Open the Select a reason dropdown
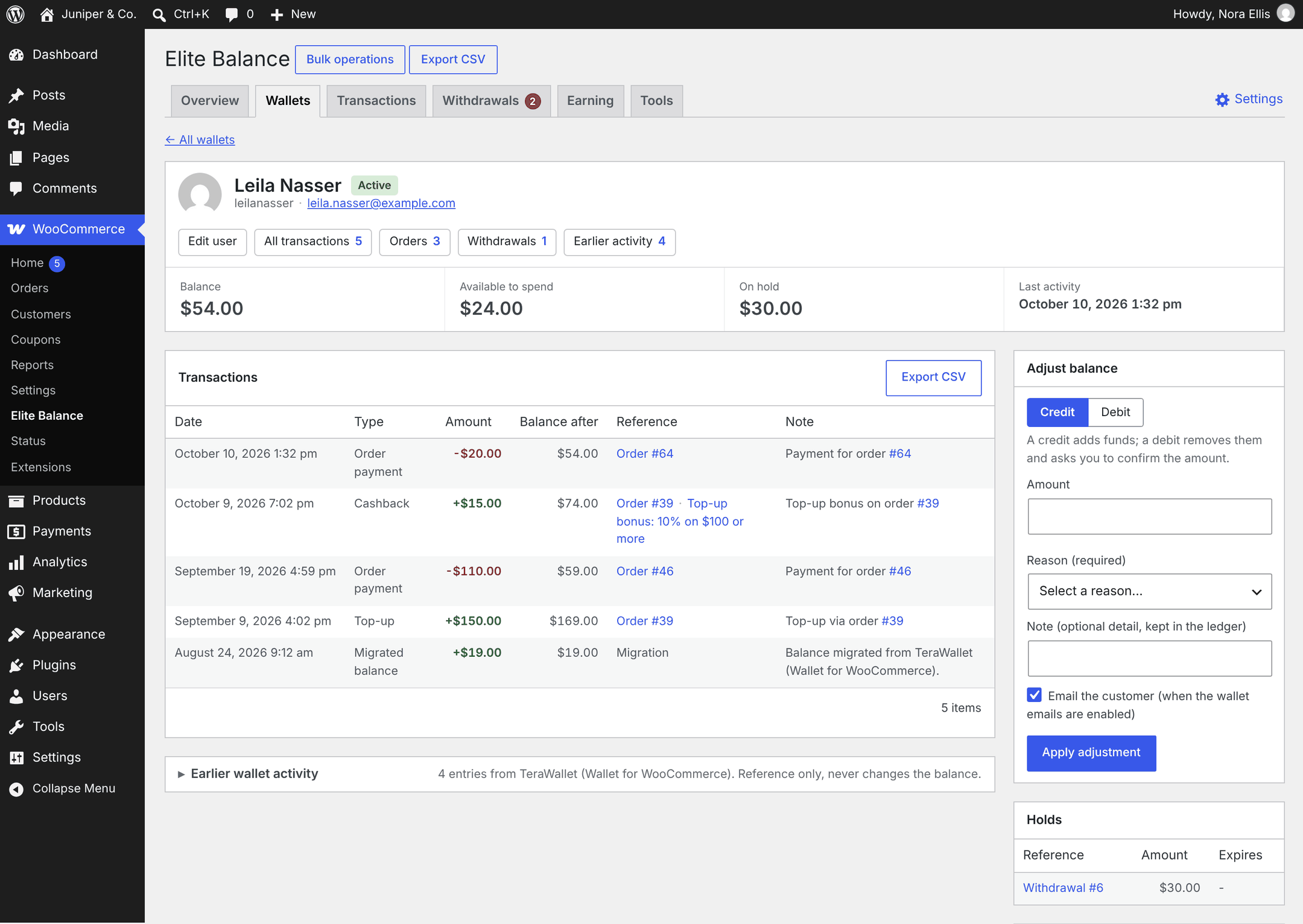Viewport: 1303px width, 924px height. [1150, 591]
